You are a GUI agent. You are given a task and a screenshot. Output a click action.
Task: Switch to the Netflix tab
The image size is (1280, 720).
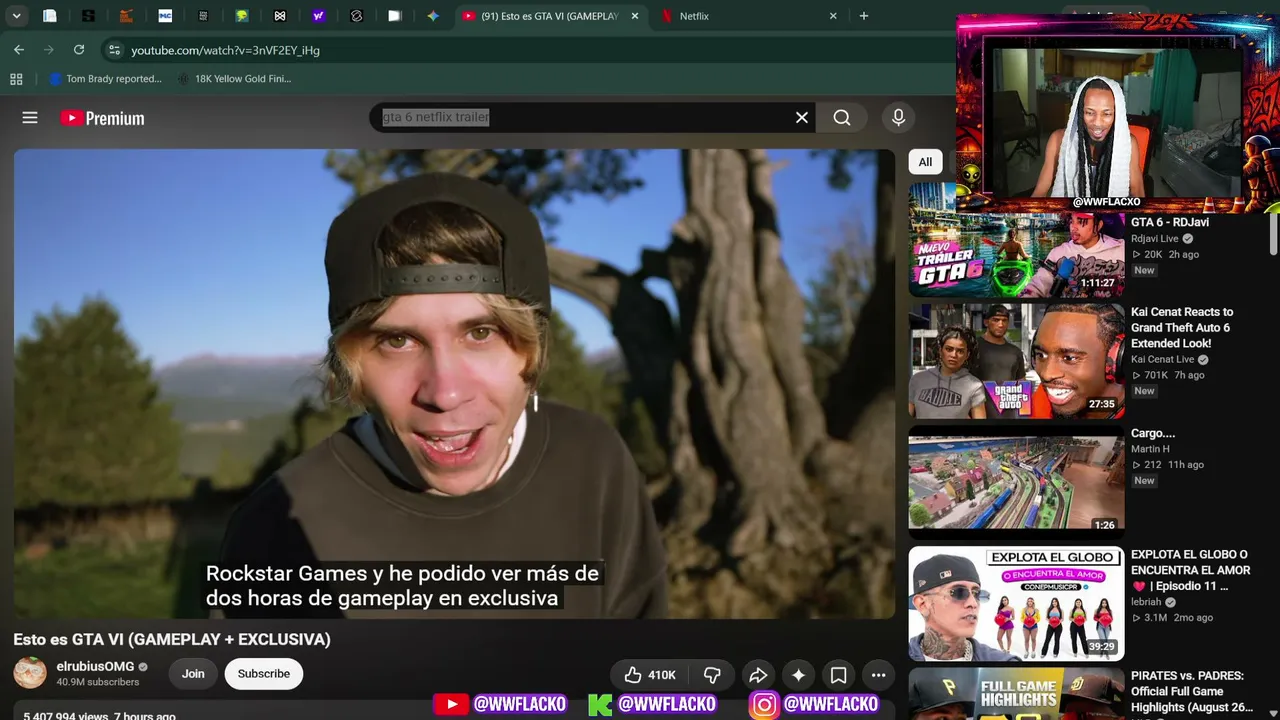[748, 16]
